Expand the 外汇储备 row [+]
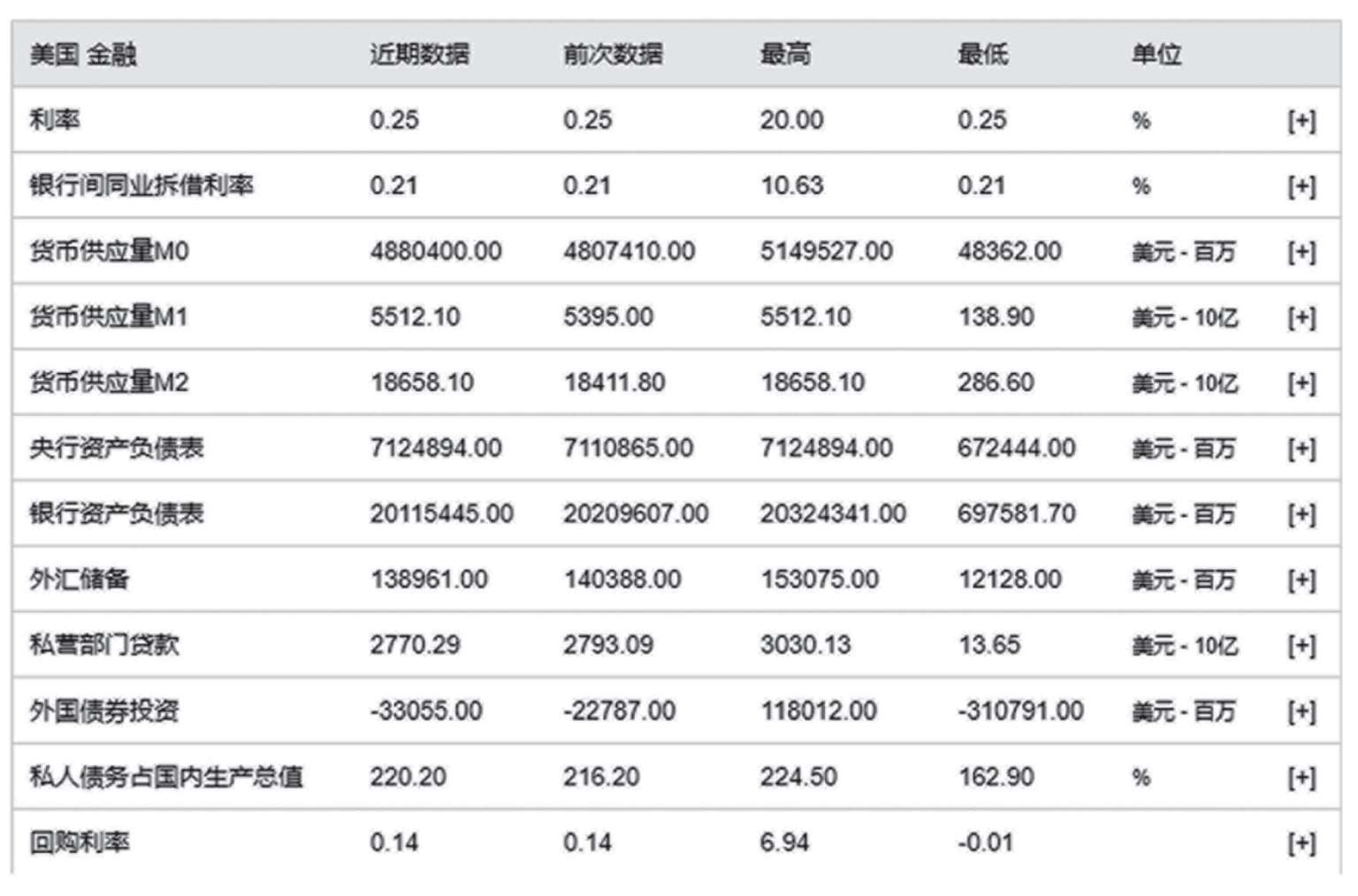The height and width of the screenshot is (896, 1358). pos(1301,580)
